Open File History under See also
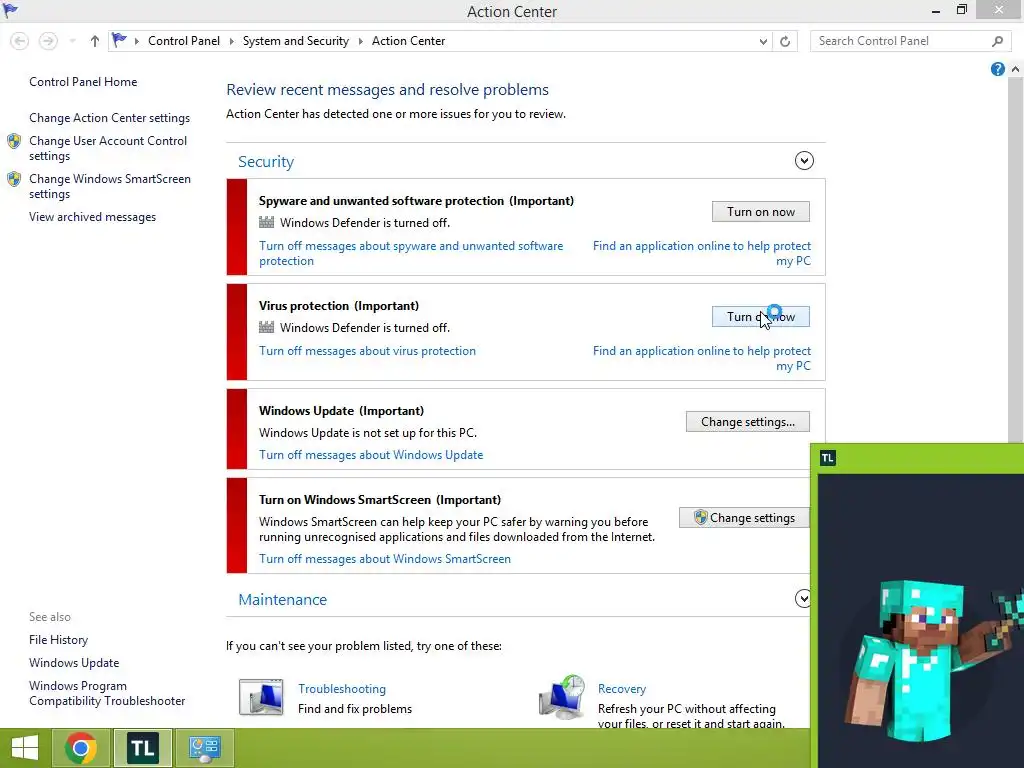This screenshot has height=768, width=1024. pyautogui.click(x=58, y=640)
